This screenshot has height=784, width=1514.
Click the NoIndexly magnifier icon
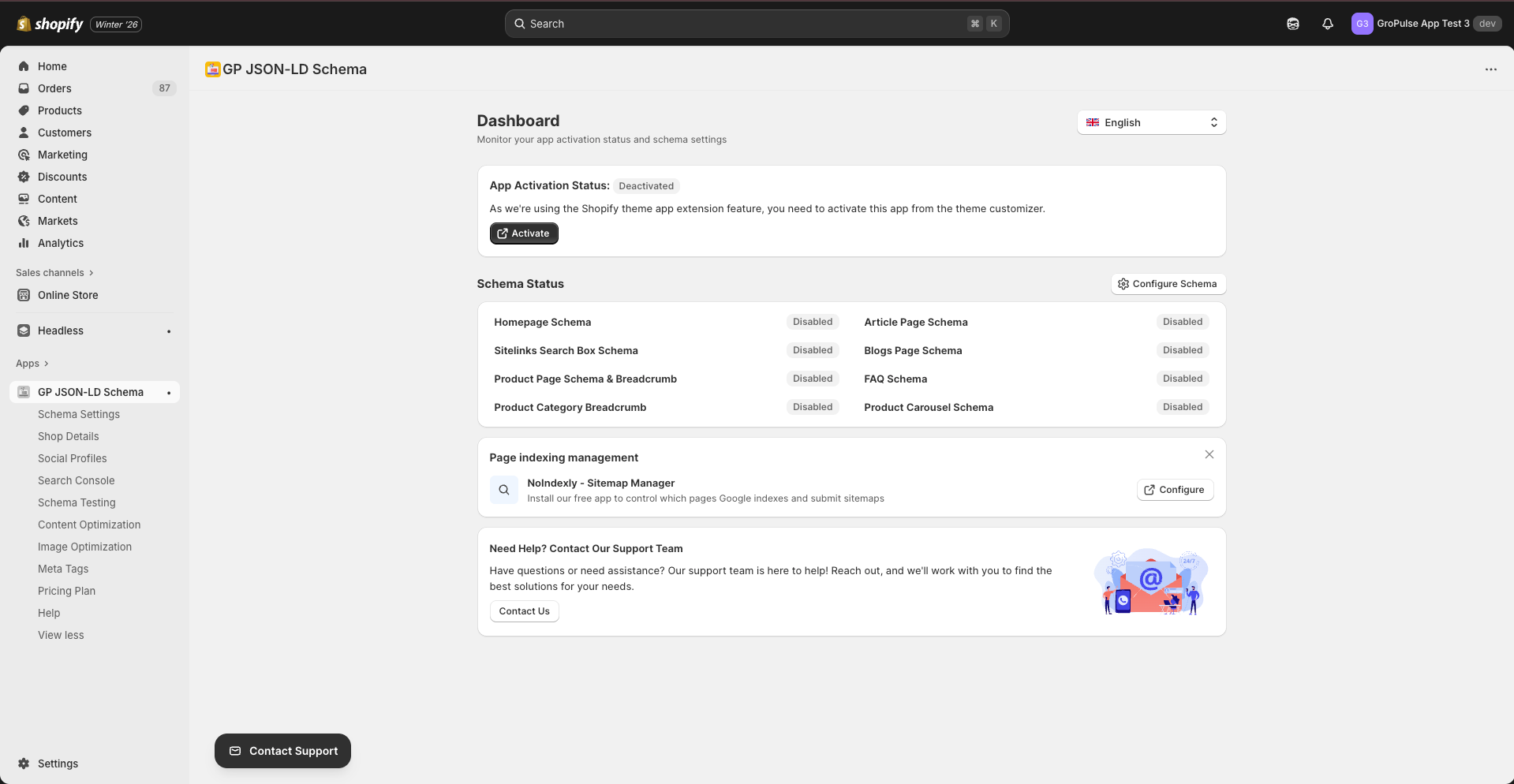(503, 490)
